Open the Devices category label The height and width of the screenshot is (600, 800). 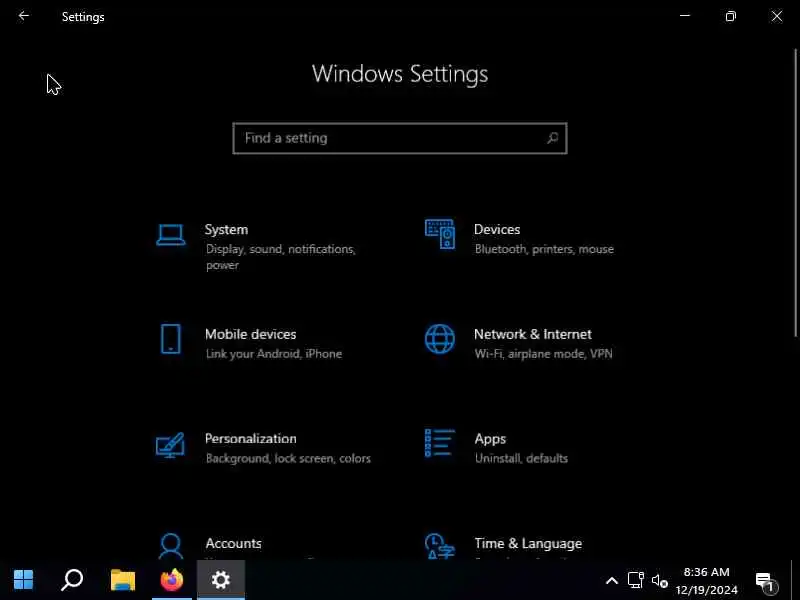[497, 230]
